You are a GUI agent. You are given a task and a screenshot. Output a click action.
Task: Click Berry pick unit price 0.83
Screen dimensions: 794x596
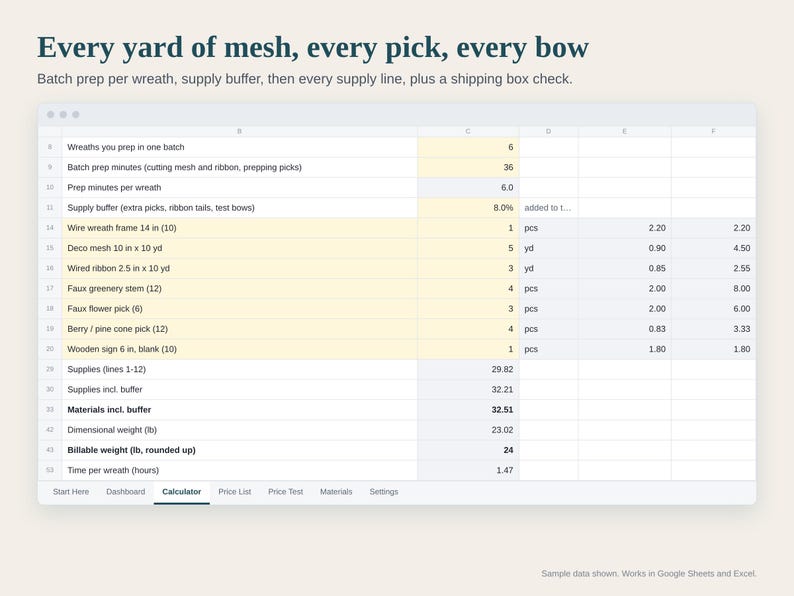(624, 329)
